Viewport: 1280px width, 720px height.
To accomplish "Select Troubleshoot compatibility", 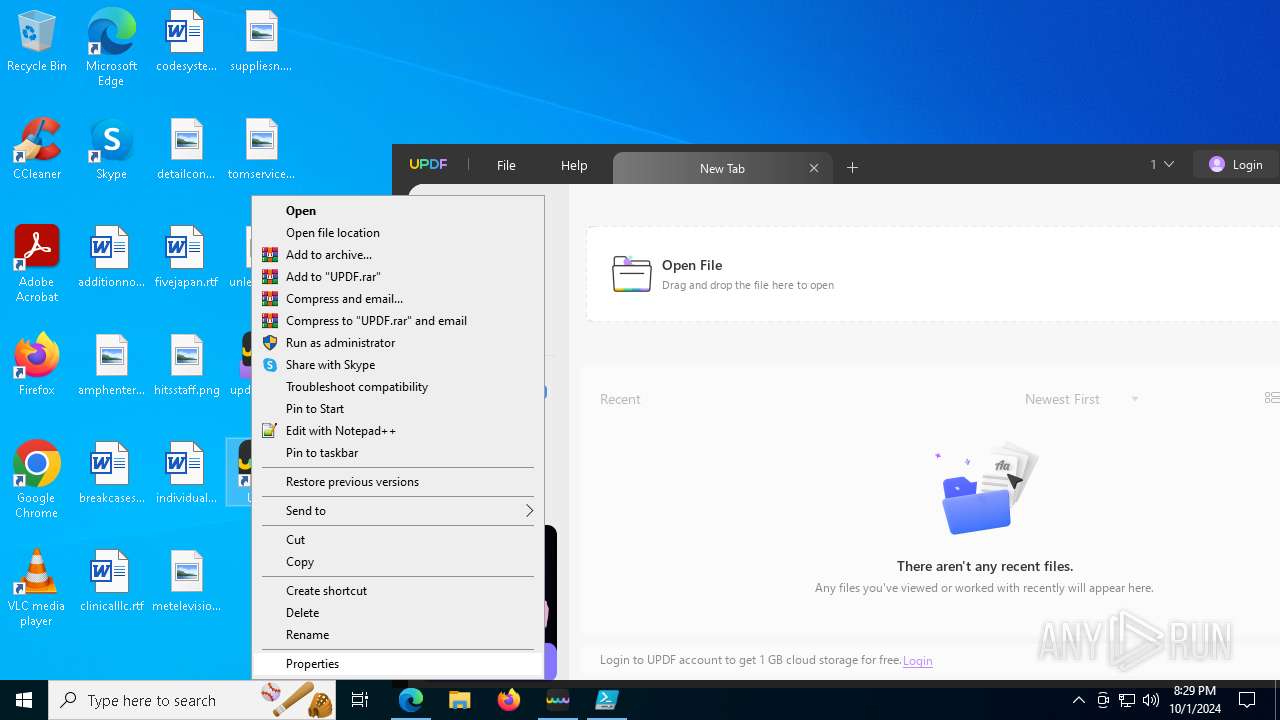I will coord(398,387).
